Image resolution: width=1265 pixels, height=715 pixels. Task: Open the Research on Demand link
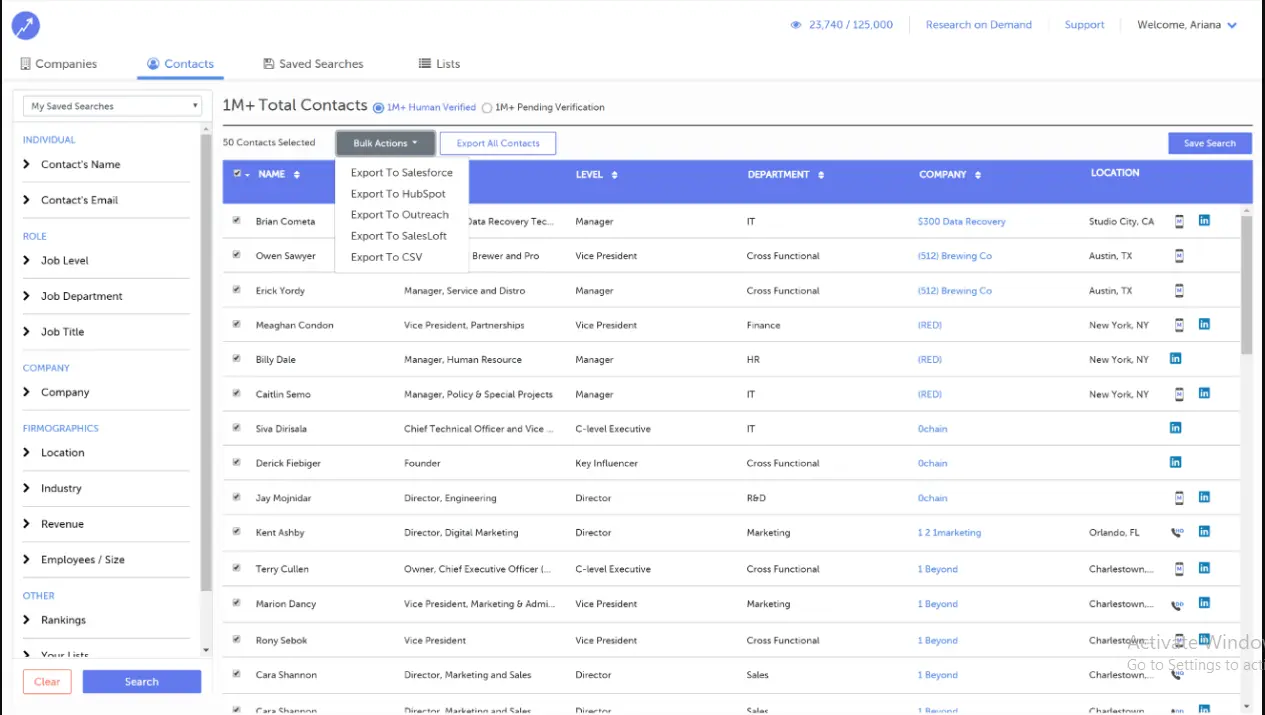[978, 25]
